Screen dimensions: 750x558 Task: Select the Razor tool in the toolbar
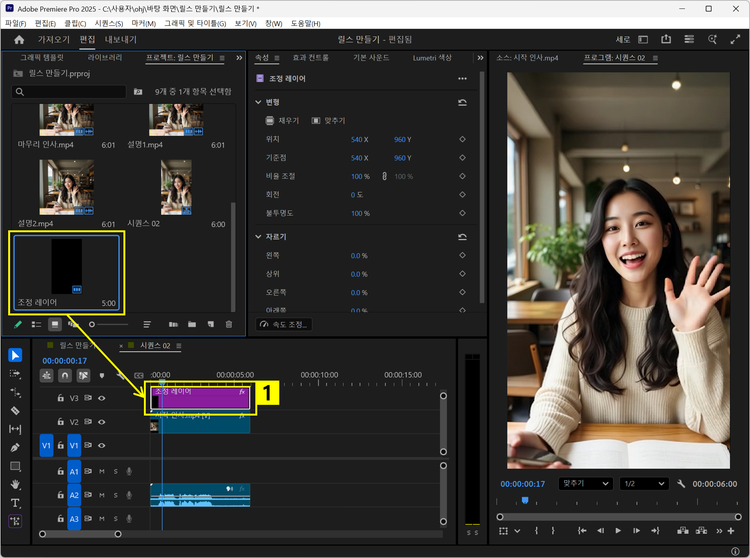pyautogui.click(x=15, y=410)
